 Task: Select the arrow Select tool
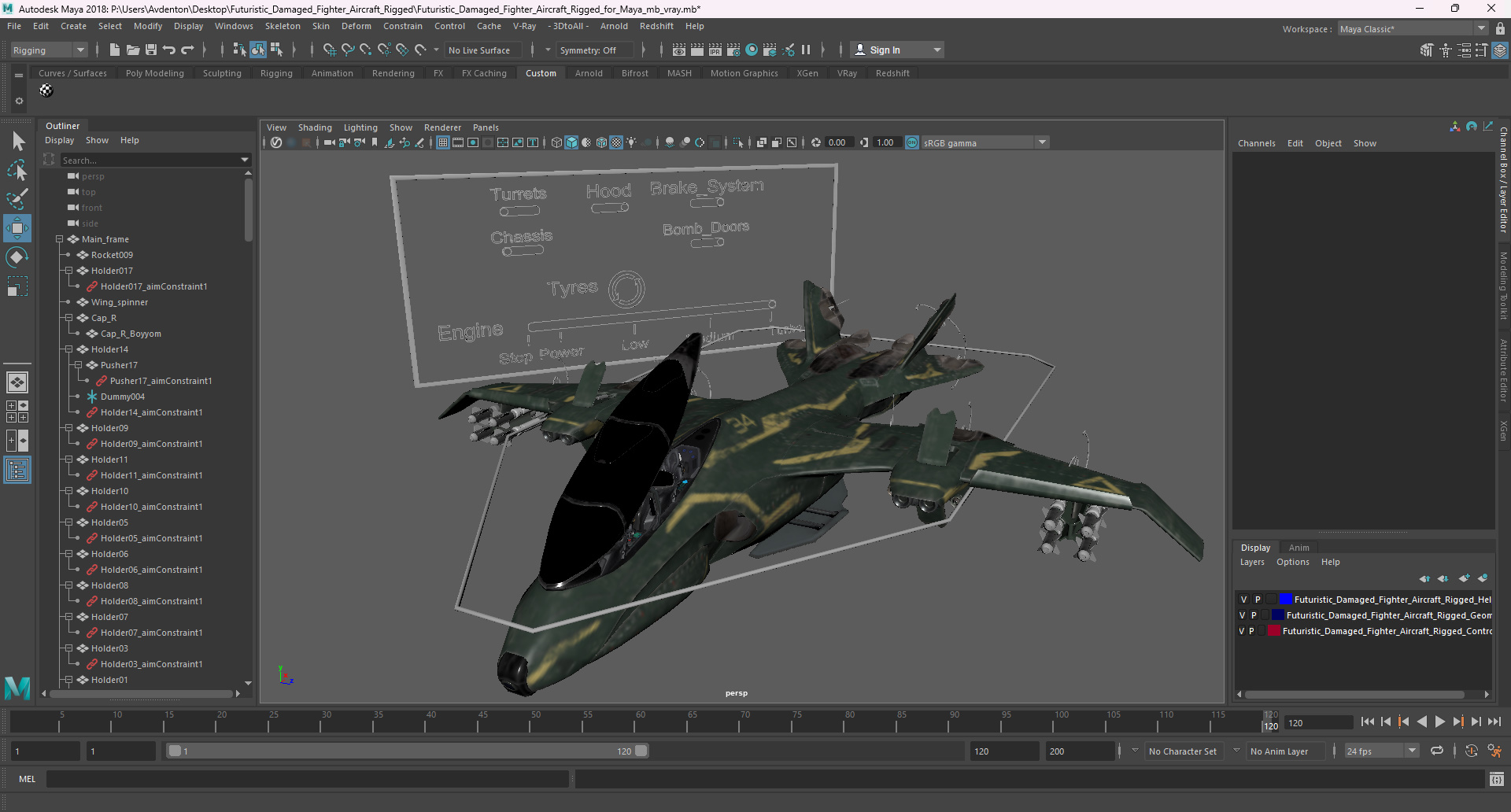pos(17,141)
